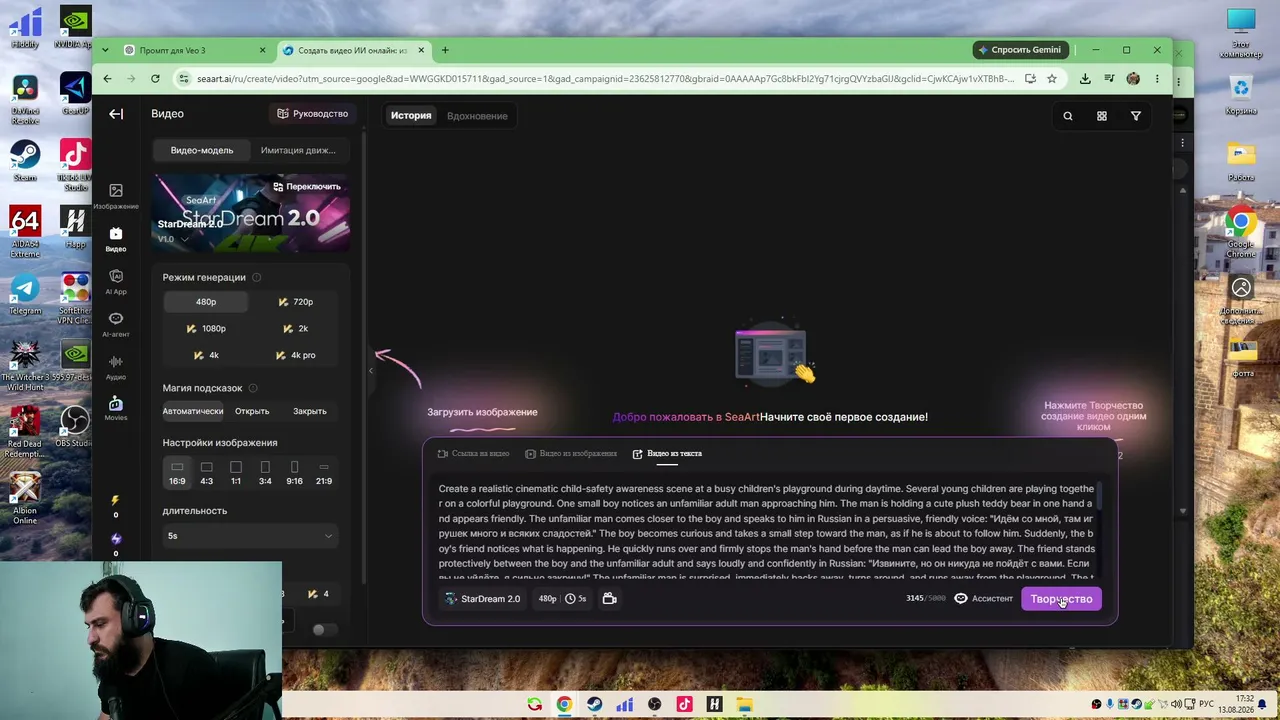Open the Руководство guide
The image size is (1280, 720).
313,114
